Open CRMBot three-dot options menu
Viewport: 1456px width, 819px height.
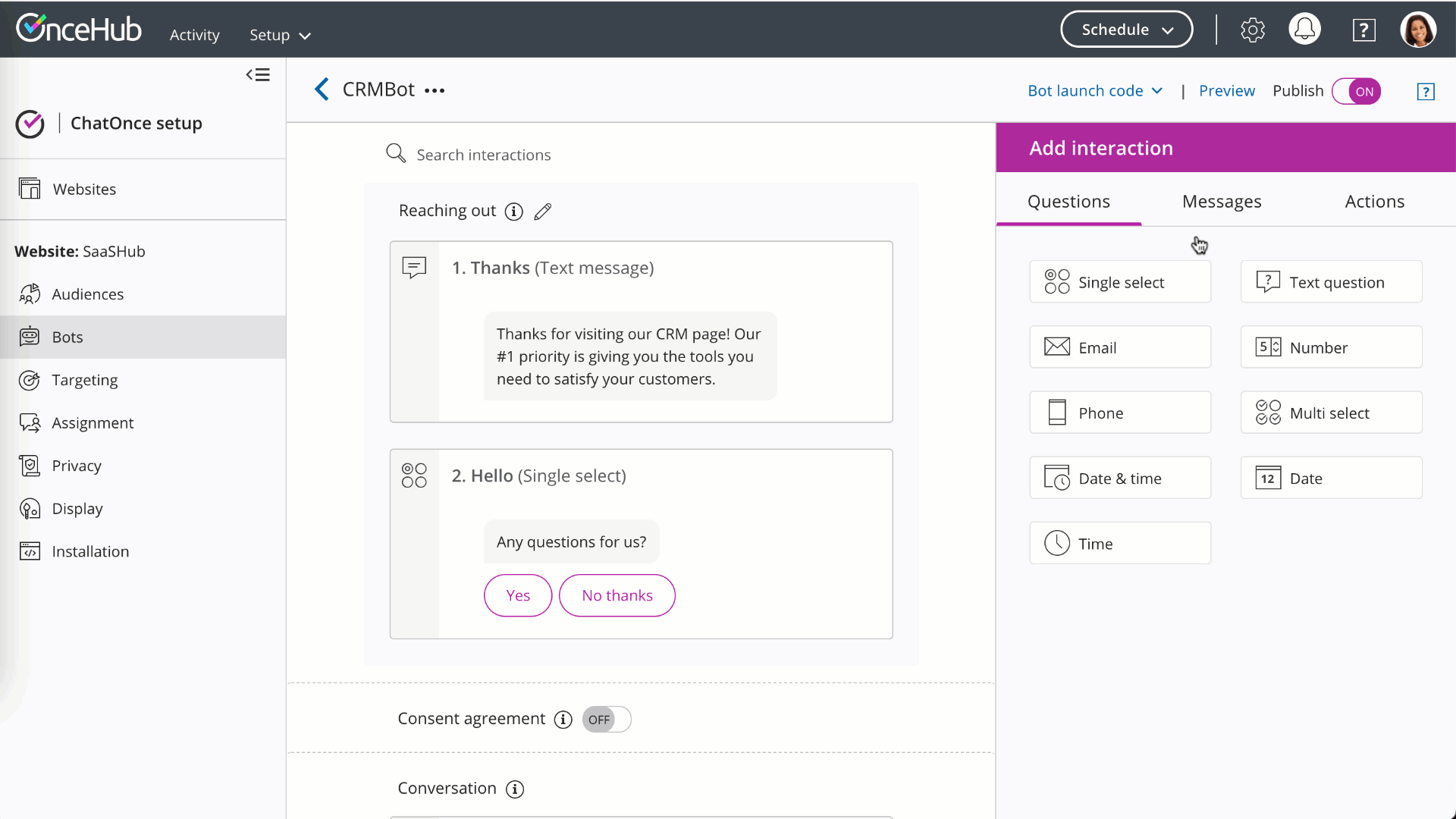pyautogui.click(x=435, y=90)
